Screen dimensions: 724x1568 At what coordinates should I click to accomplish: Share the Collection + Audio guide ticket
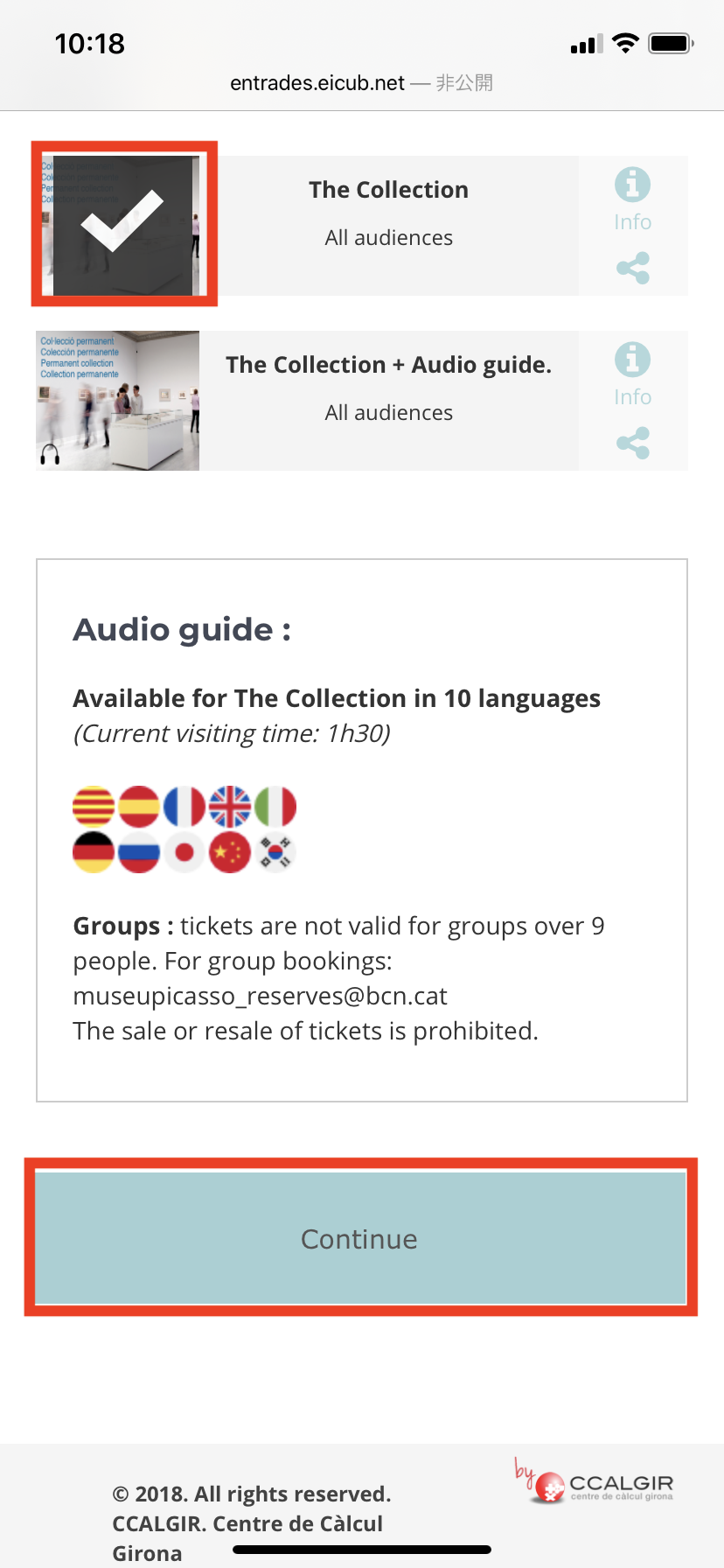(x=632, y=443)
